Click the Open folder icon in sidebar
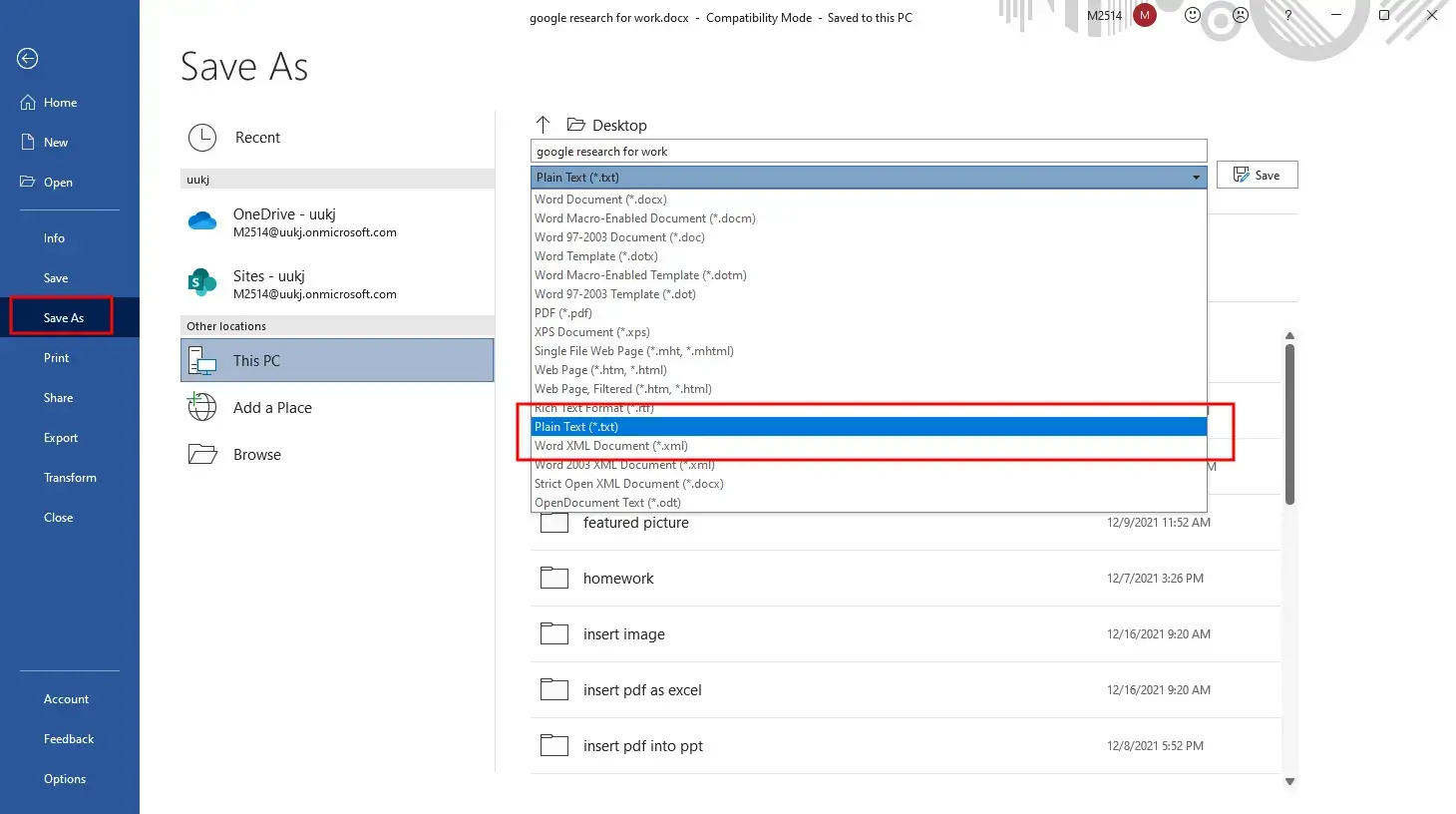Image resolution: width=1456 pixels, height=814 pixels. pyautogui.click(x=28, y=183)
